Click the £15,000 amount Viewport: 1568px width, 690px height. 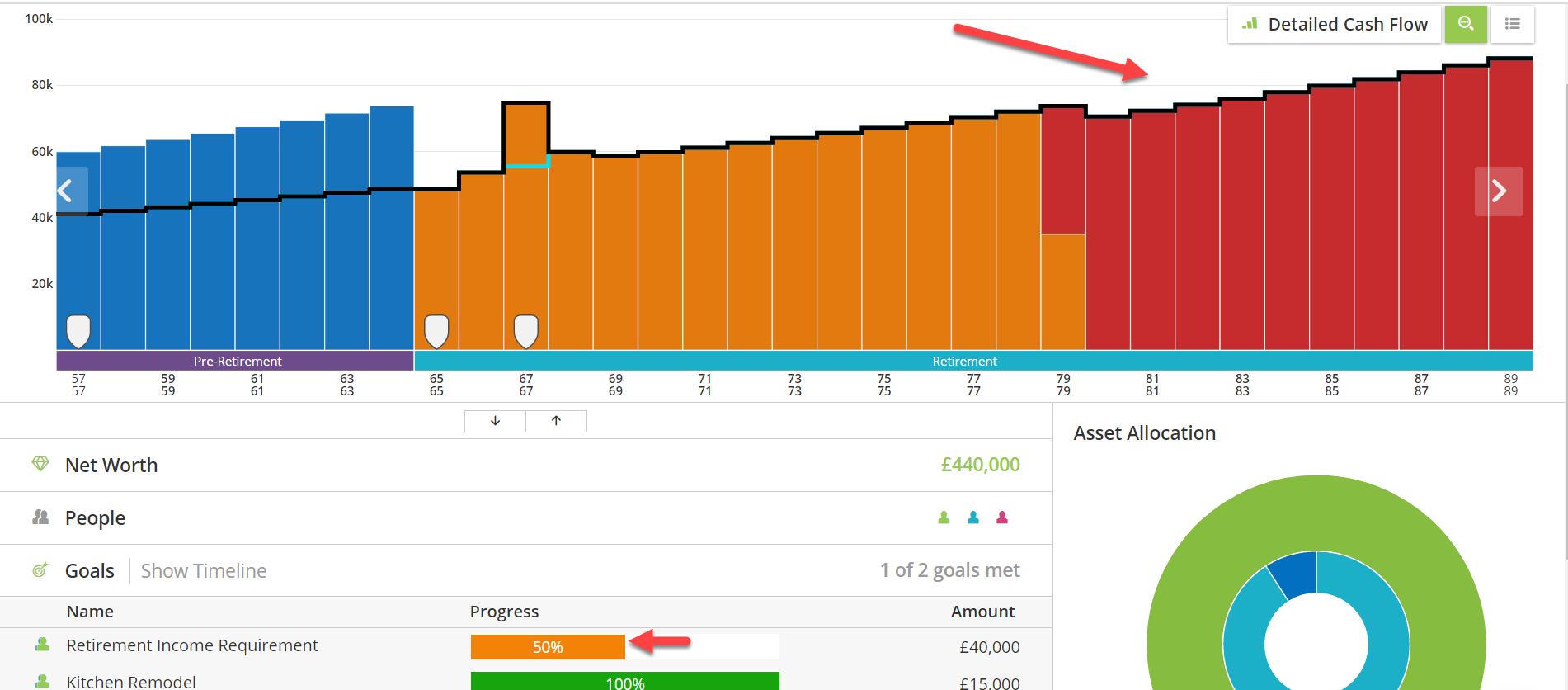[x=989, y=683]
